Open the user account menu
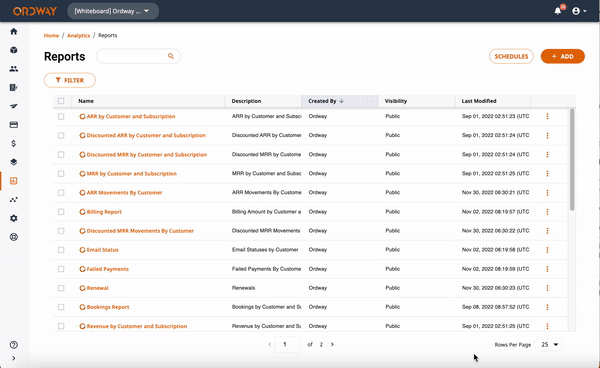Viewport: 600px width, 368px height. click(x=579, y=11)
